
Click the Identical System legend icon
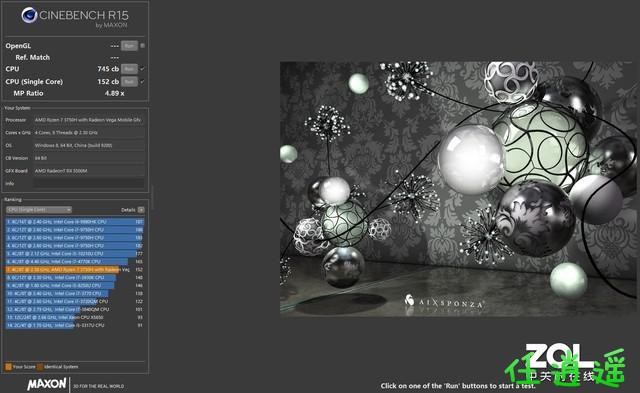point(40,366)
